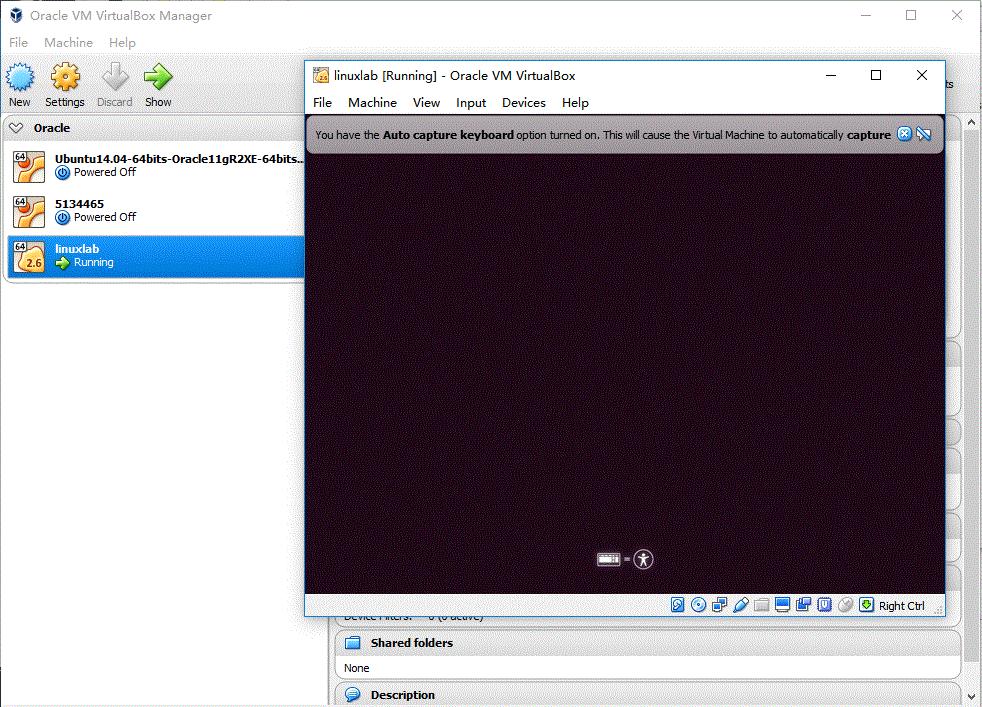Select the 5134465 virtual machine entry
982x707 pixels.
(x=156, y=212)
